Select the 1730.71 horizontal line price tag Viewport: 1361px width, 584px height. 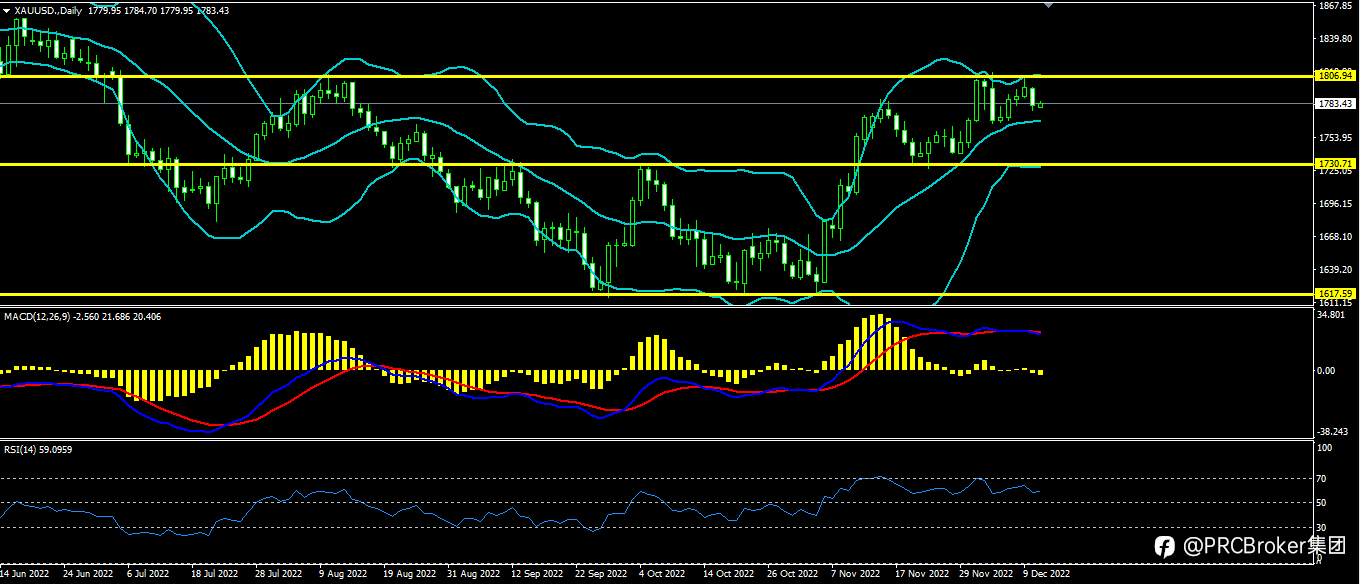1335,163
